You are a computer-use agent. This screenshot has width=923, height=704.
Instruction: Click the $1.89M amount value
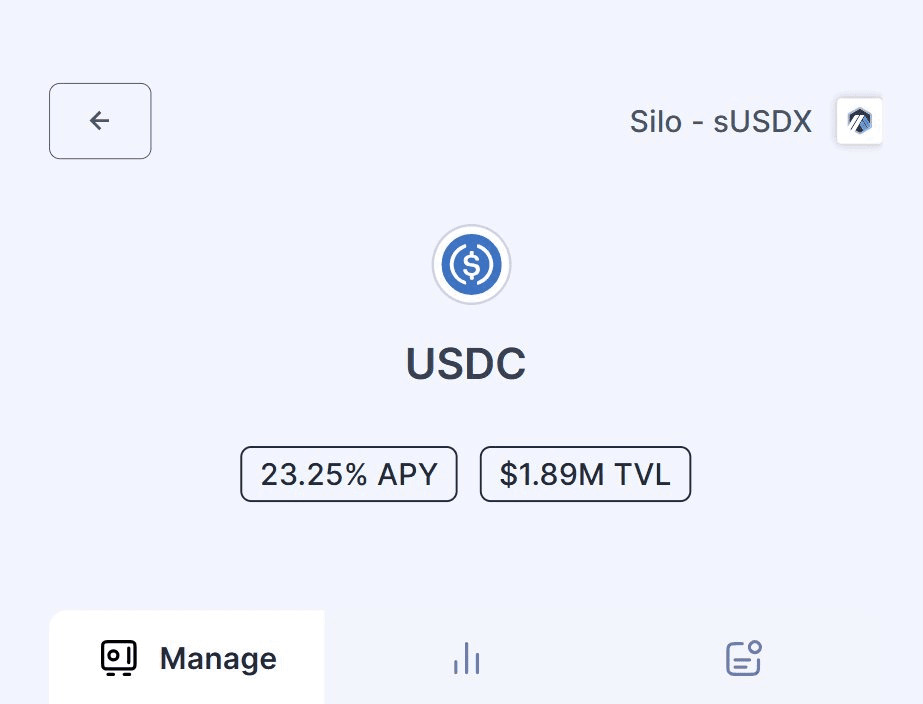point(553,474)
